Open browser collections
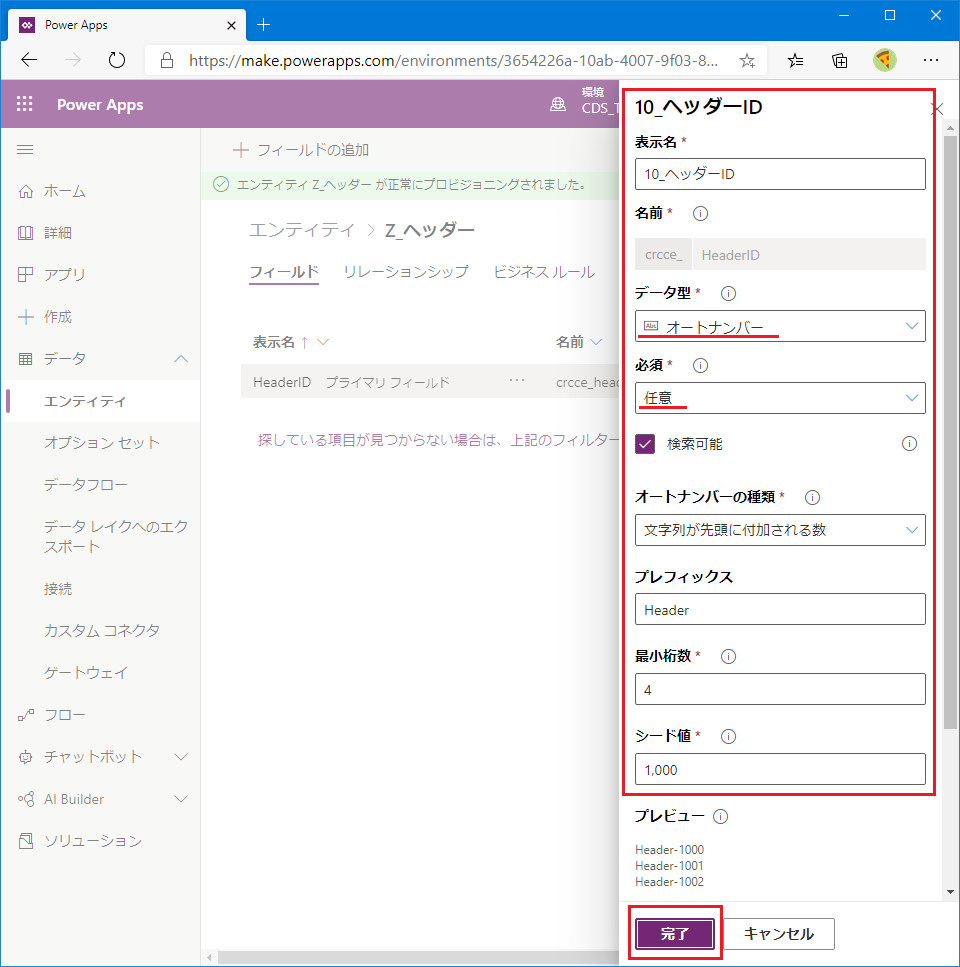This screenshot has height=967, width=960. point(840,60)
